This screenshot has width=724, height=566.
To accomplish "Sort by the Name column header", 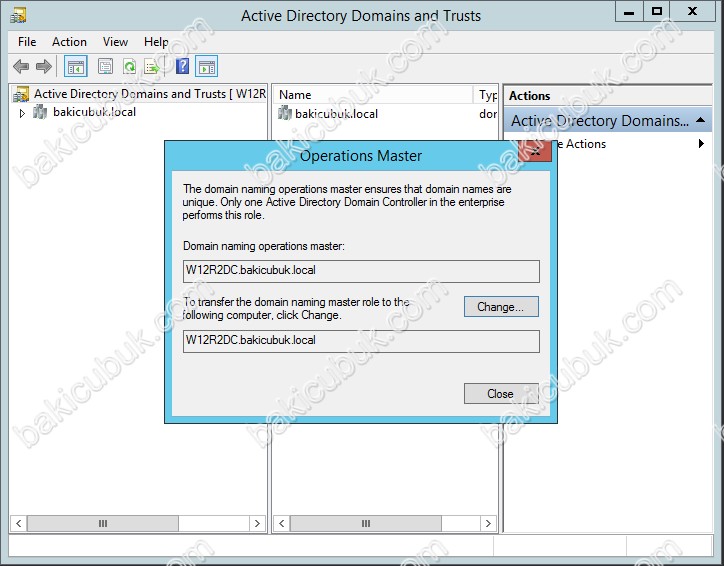I will coord(373,95).
